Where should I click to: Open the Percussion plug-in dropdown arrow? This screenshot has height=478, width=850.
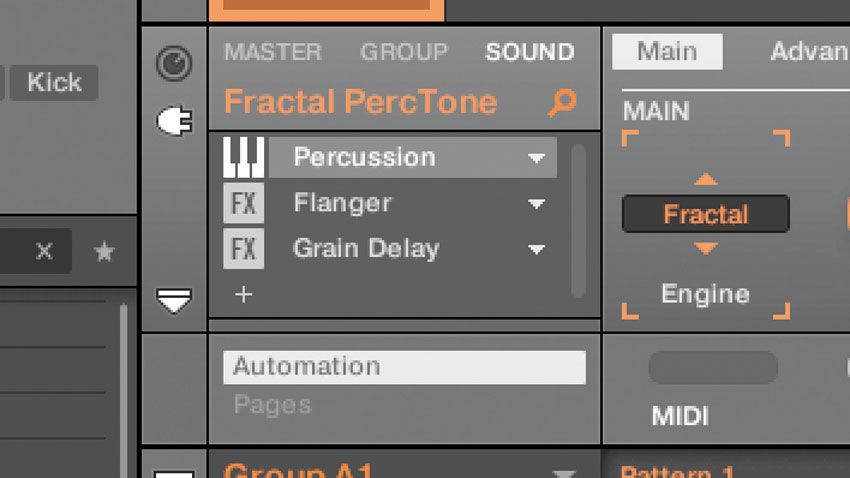tap(536, 158)
